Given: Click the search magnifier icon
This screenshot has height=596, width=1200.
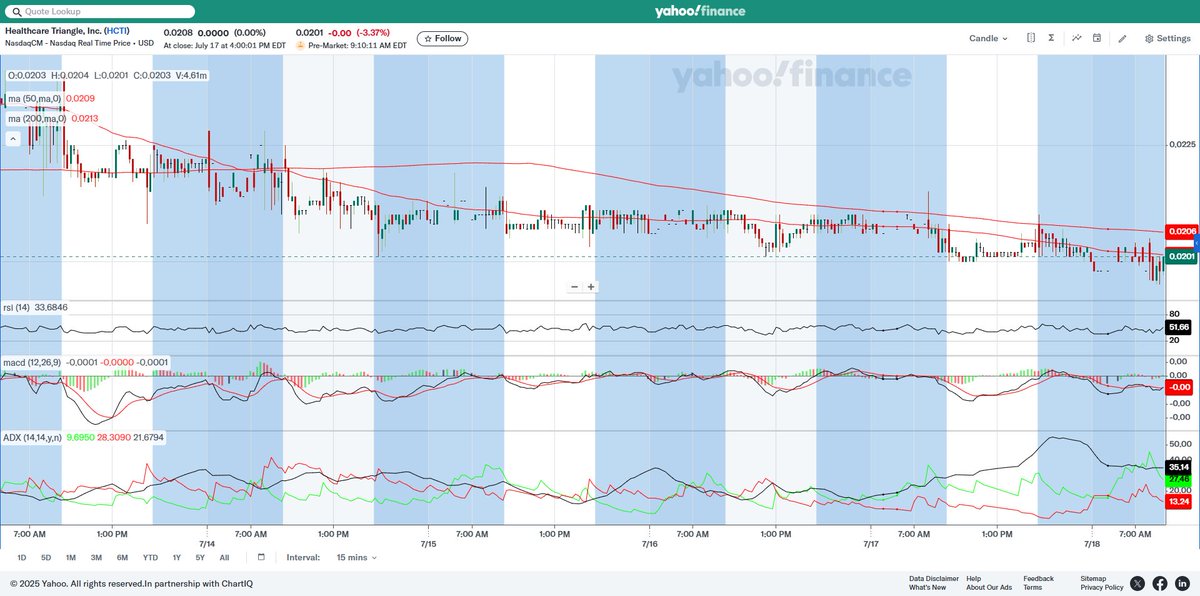Looking at the screenshot, I should pos(15,11).
